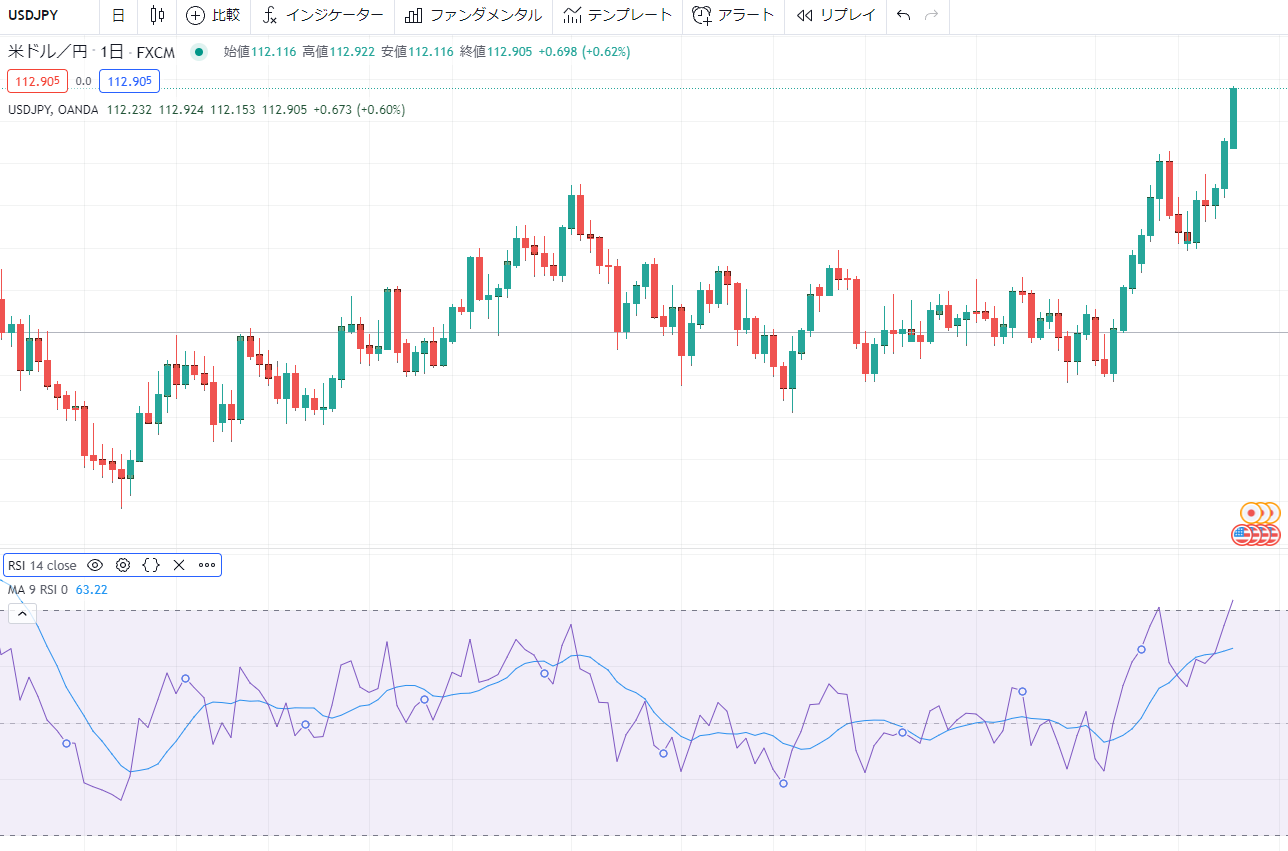Open the テンプレート indicator templates menu
1288x851 pixels.
click(618, 15)
